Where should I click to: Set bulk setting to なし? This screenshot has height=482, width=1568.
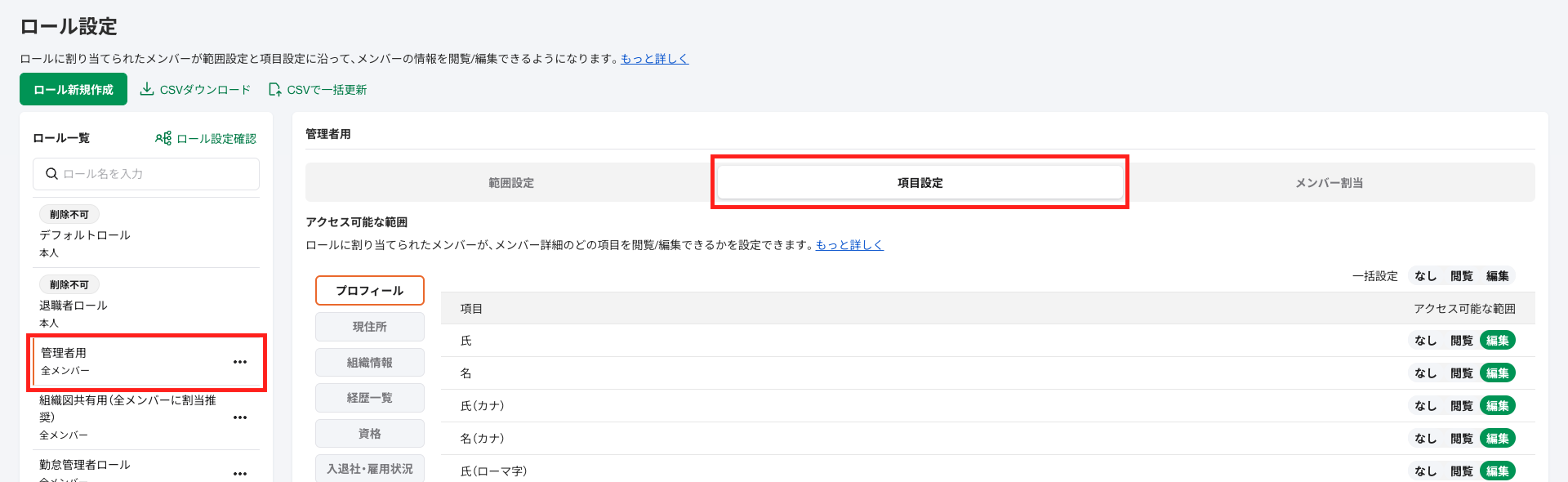pyautogui.click(x=1426, y=276)
